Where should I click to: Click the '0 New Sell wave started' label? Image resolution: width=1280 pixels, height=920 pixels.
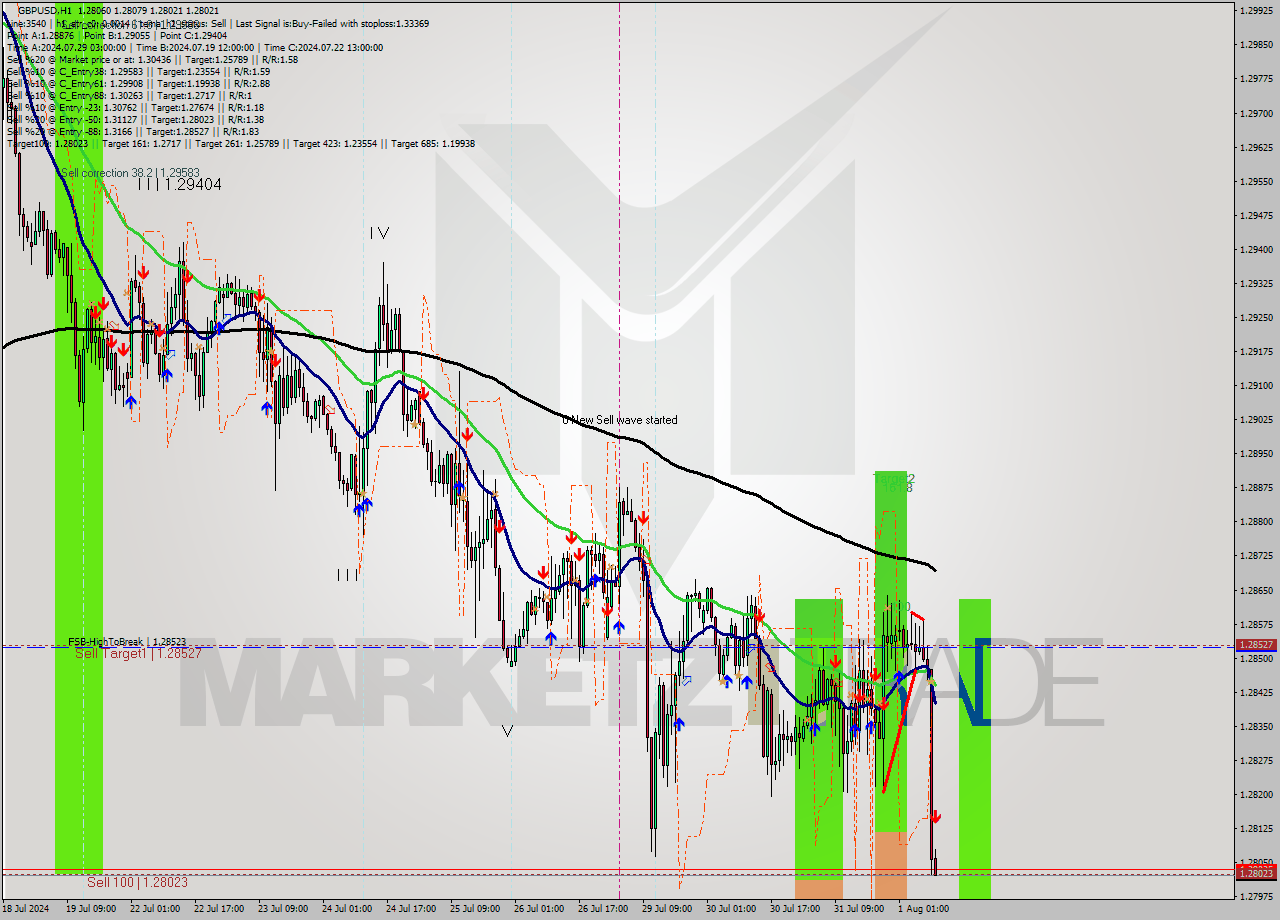coord(619,420)
